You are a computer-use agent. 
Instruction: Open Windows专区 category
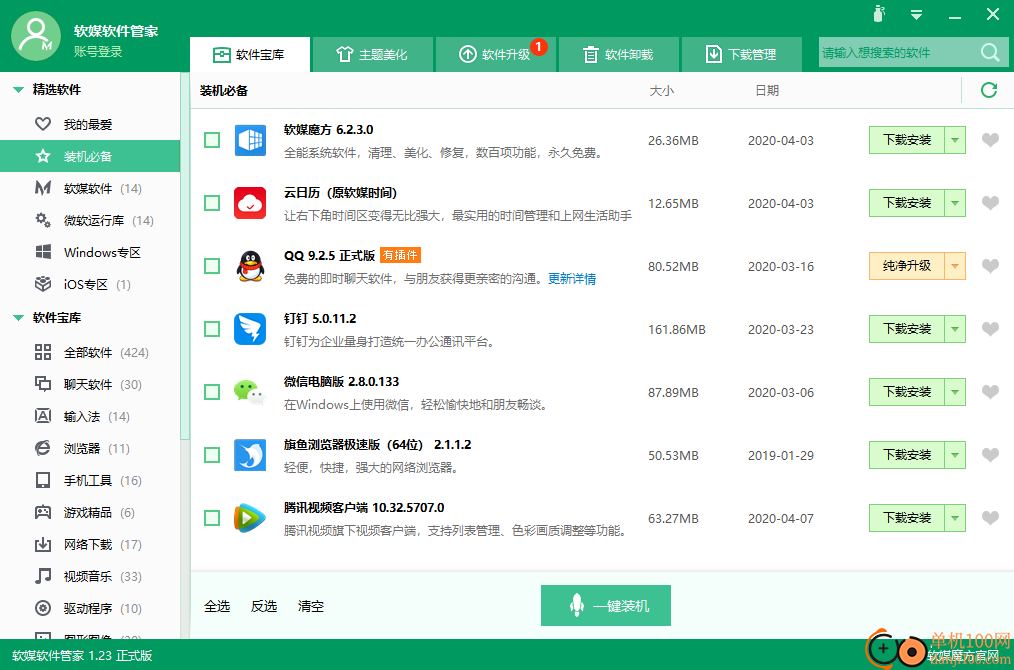click(x=91, y=252)
